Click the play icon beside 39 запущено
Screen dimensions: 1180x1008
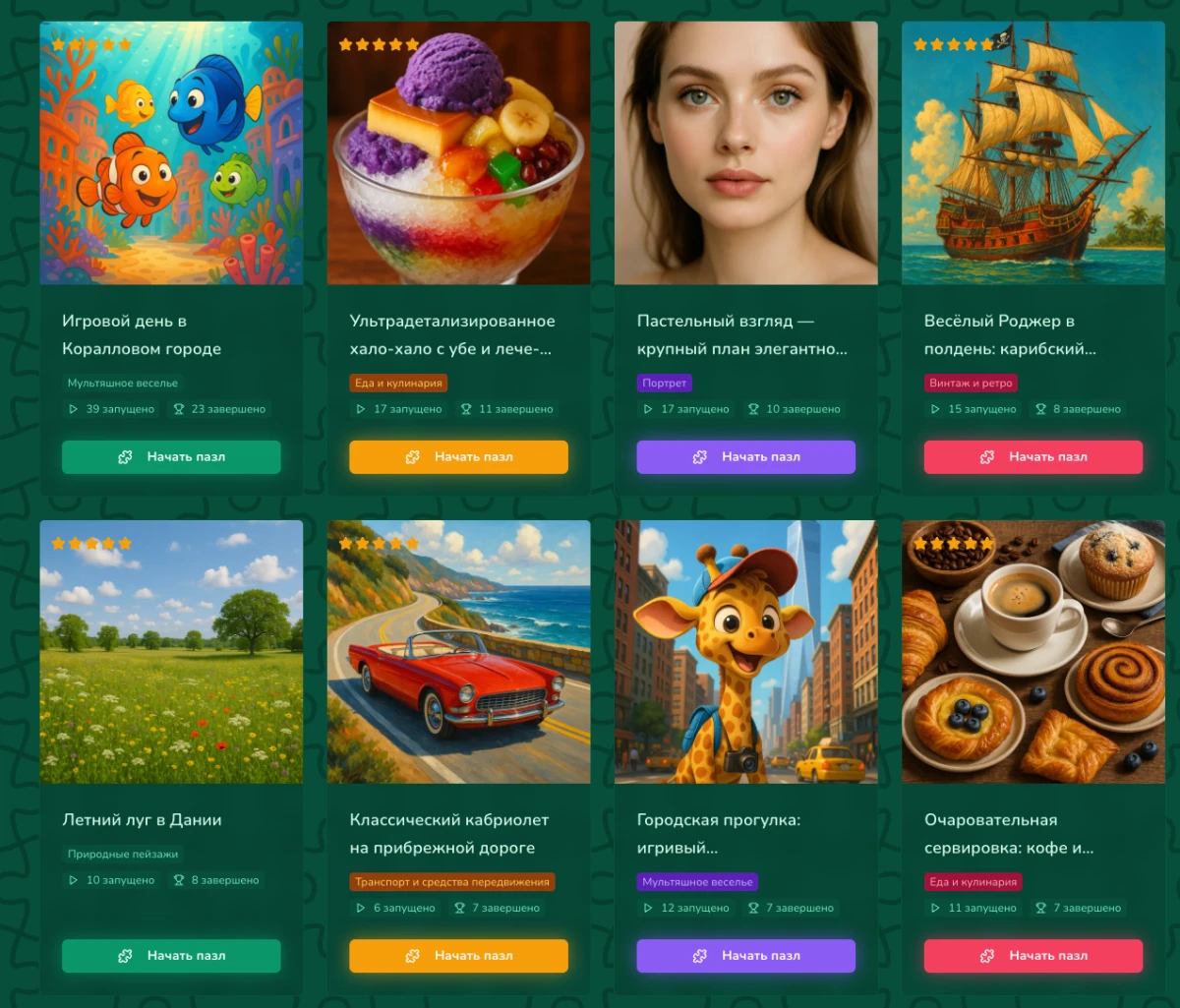[x=73, y=409]
